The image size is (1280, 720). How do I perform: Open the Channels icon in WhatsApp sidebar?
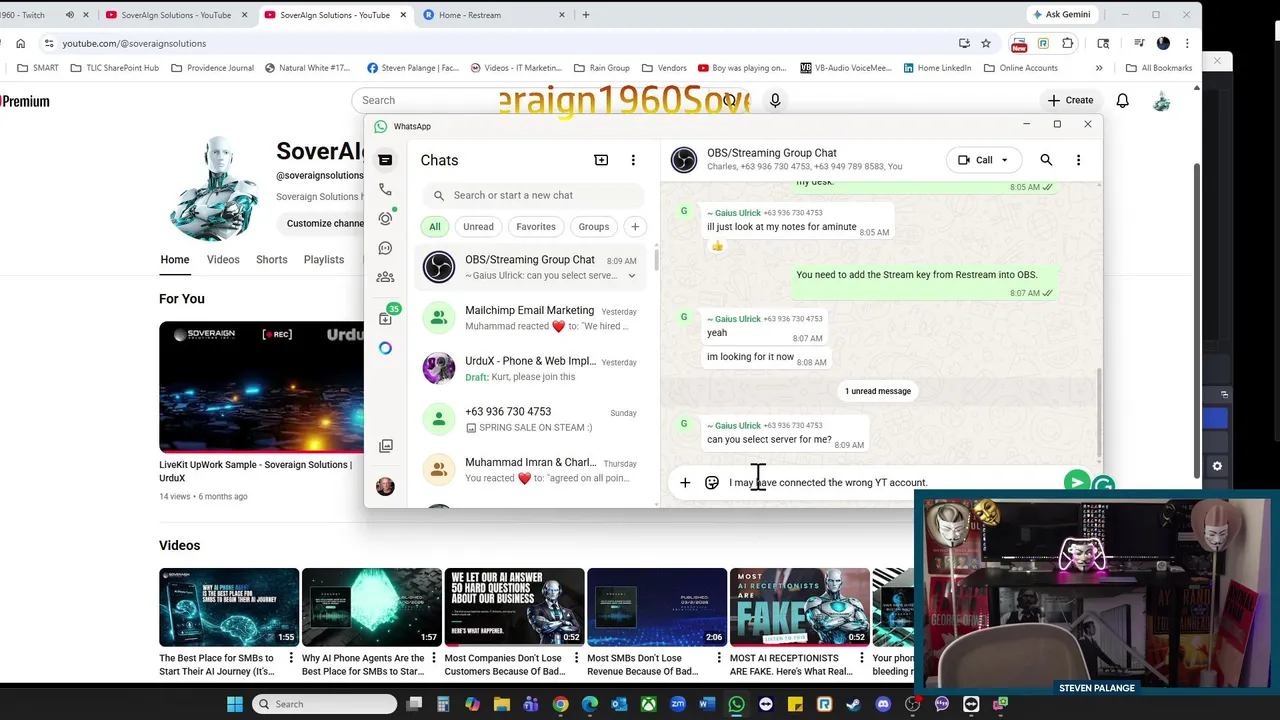coord(385,248)
